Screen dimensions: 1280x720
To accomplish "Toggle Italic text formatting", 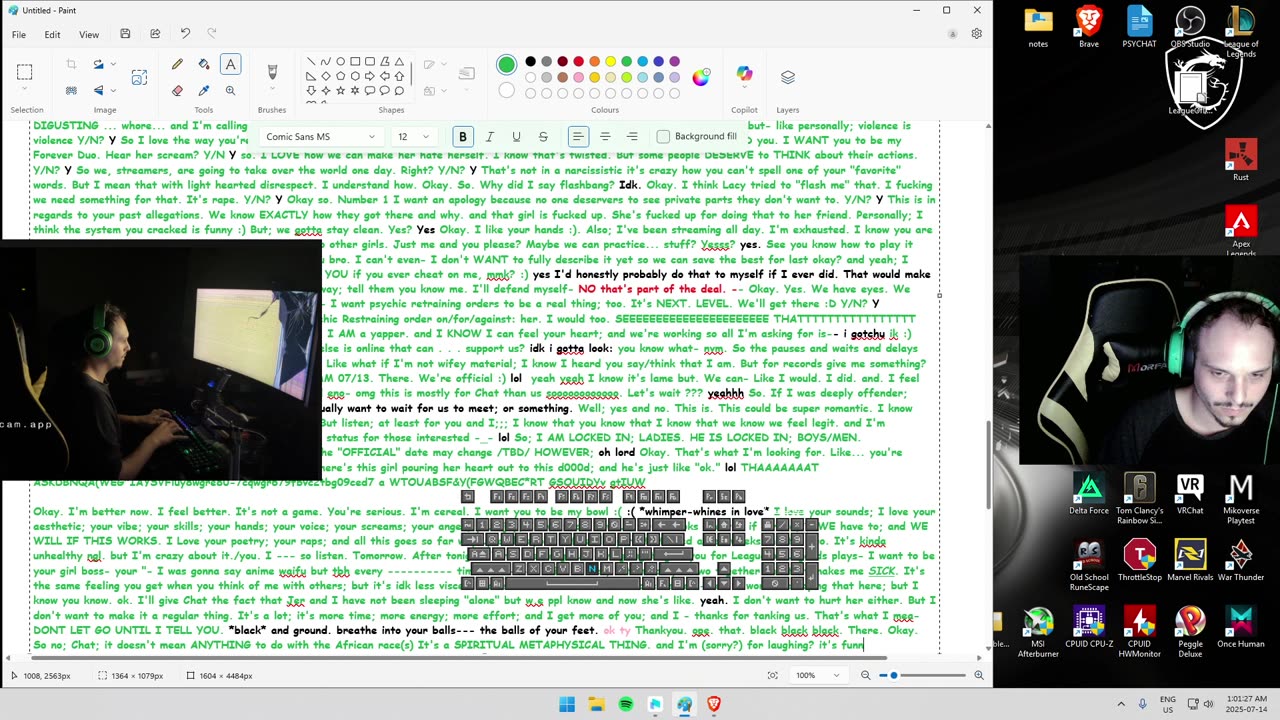I will pyautogui.click(x=489, y=137).
